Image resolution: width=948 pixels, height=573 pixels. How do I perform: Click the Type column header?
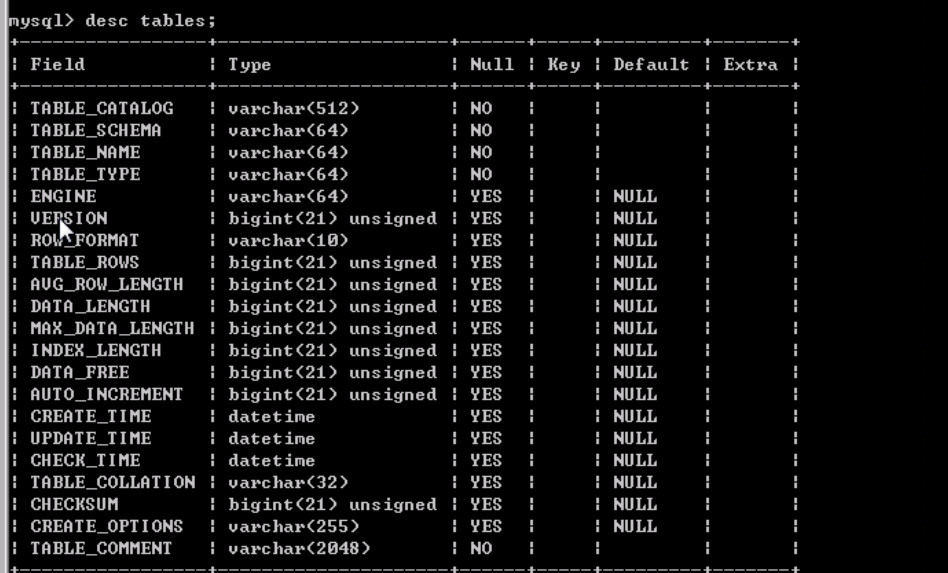(249, 65)
